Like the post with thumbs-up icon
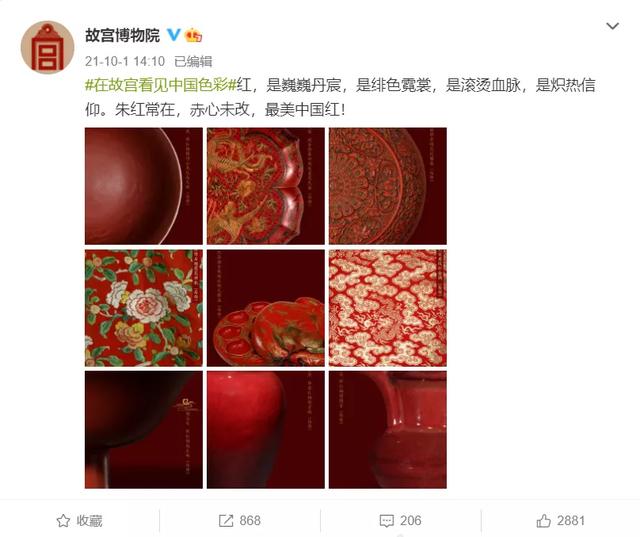Image resolution: width=640 pixels, height=537 pixels. (544, 521)
